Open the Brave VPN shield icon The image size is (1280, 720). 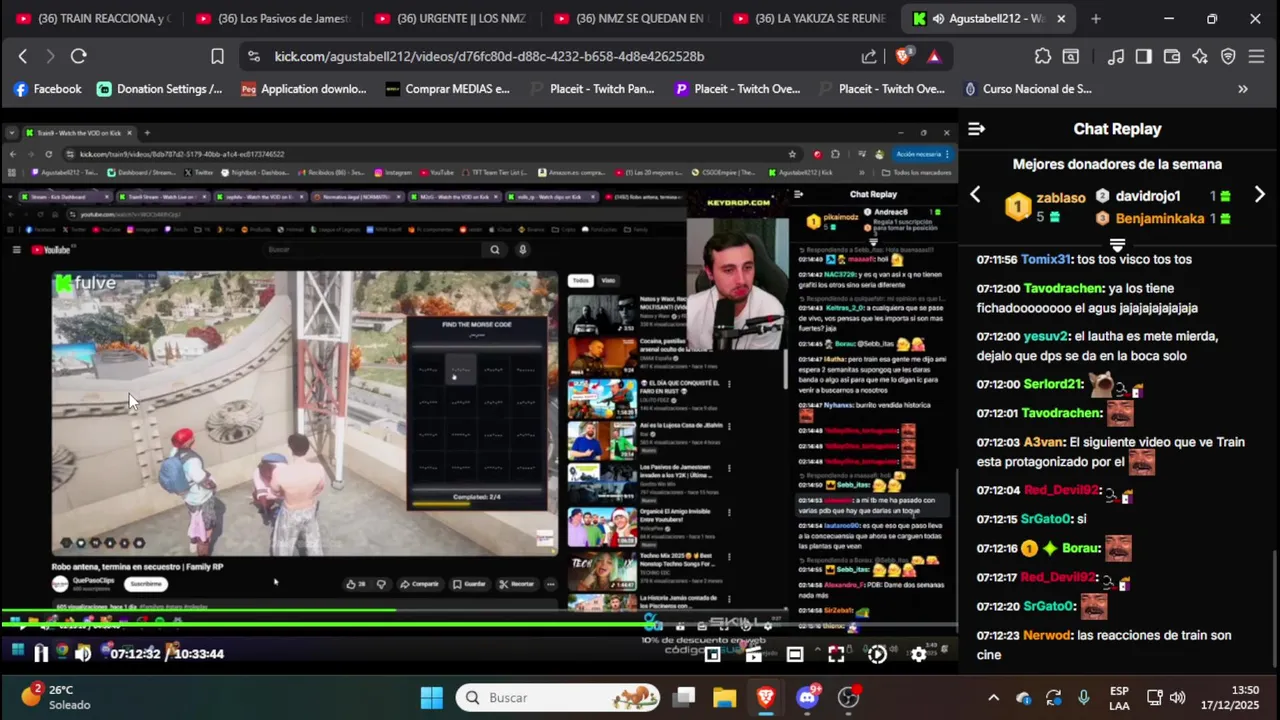click(1228, 57)
